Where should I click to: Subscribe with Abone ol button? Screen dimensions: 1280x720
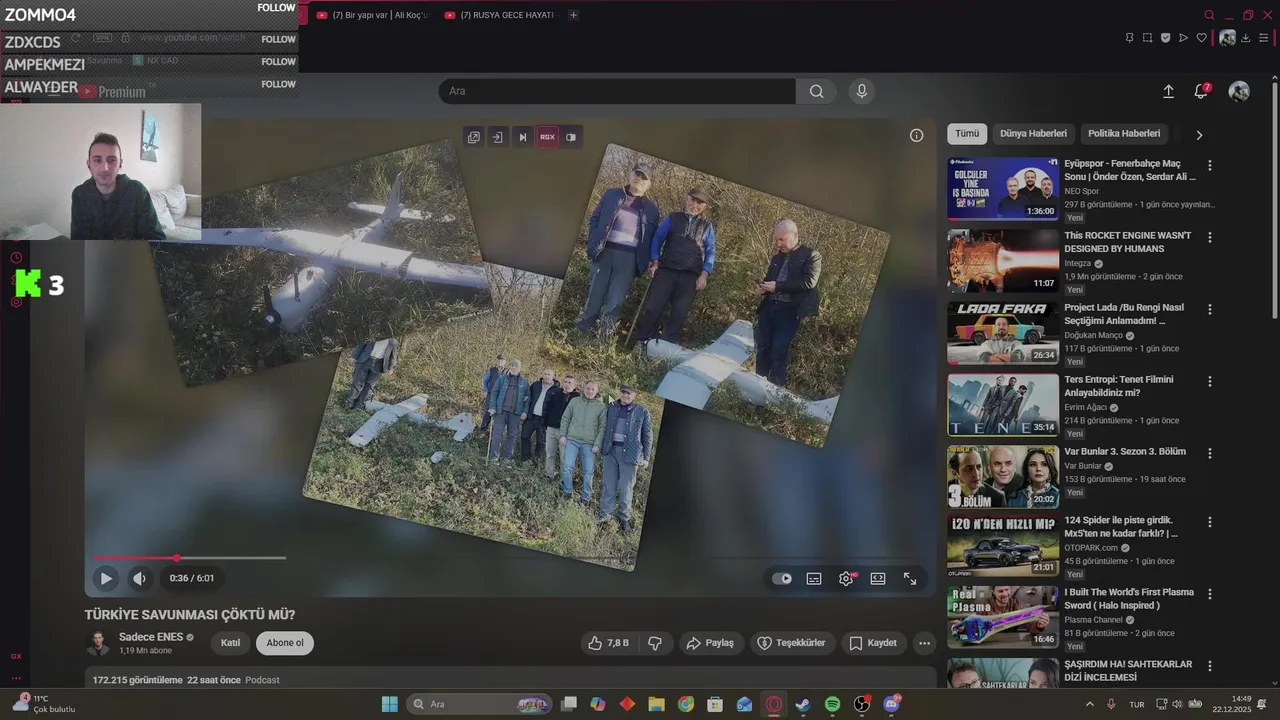click(x=285, y=643)
